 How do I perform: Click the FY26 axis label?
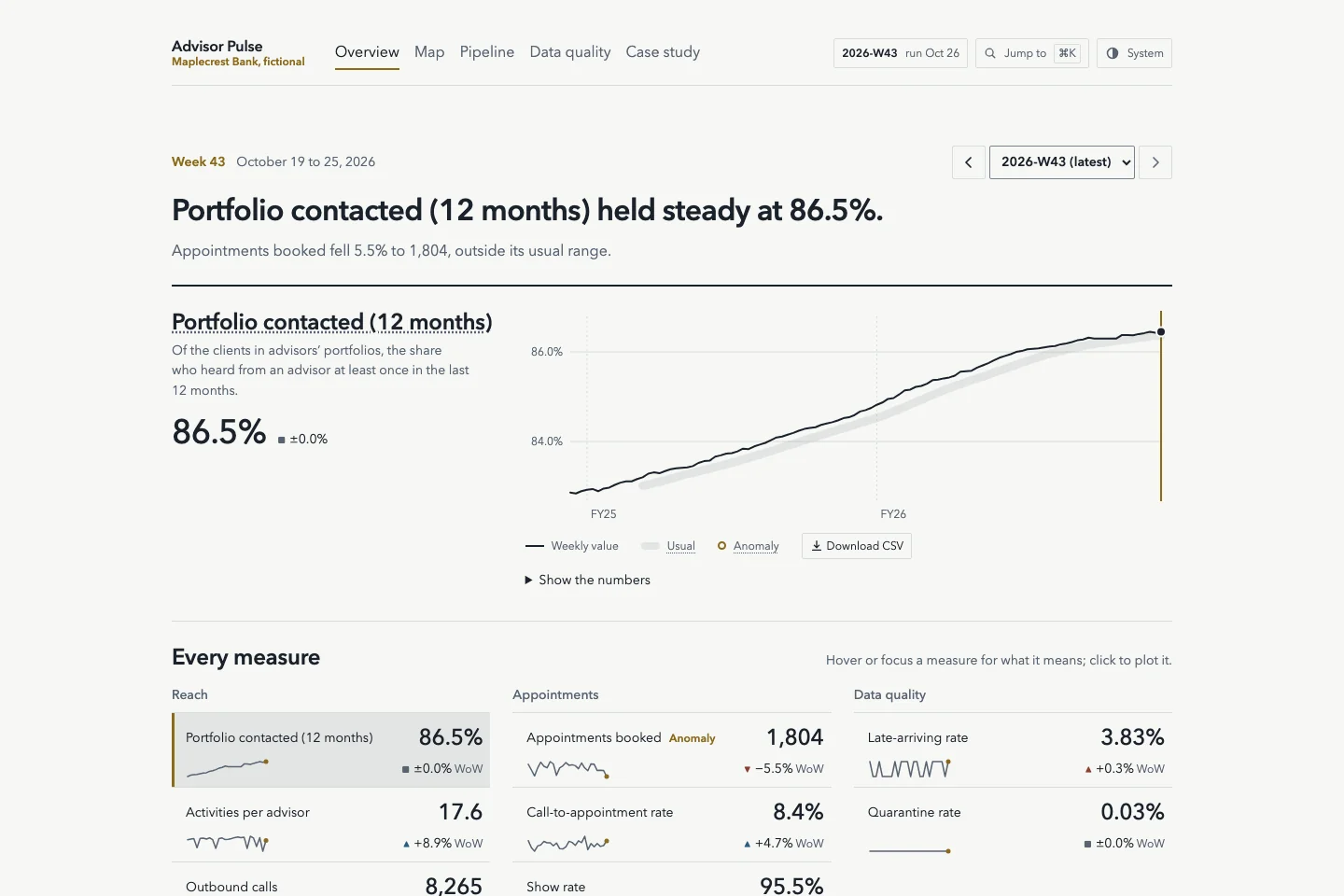click(893, 514)
